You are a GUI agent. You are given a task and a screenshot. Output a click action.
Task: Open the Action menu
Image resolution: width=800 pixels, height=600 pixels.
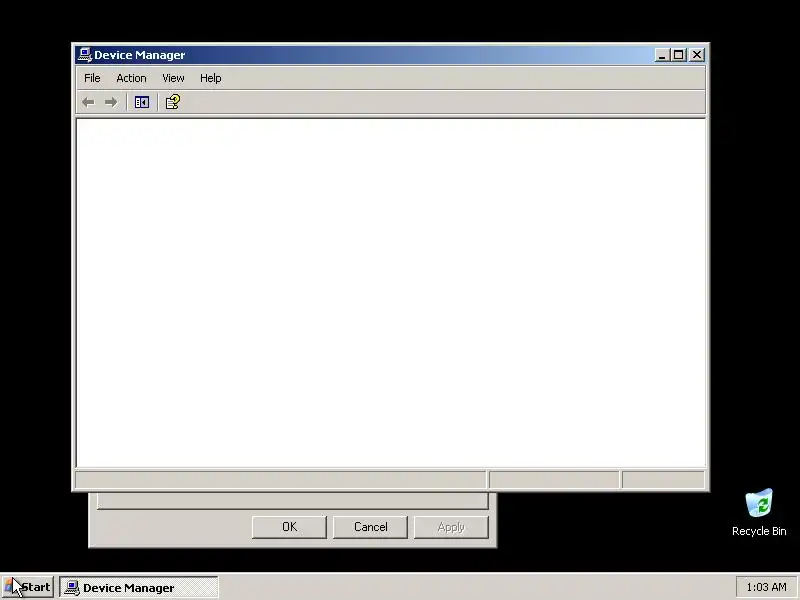(x=131, y=78)
